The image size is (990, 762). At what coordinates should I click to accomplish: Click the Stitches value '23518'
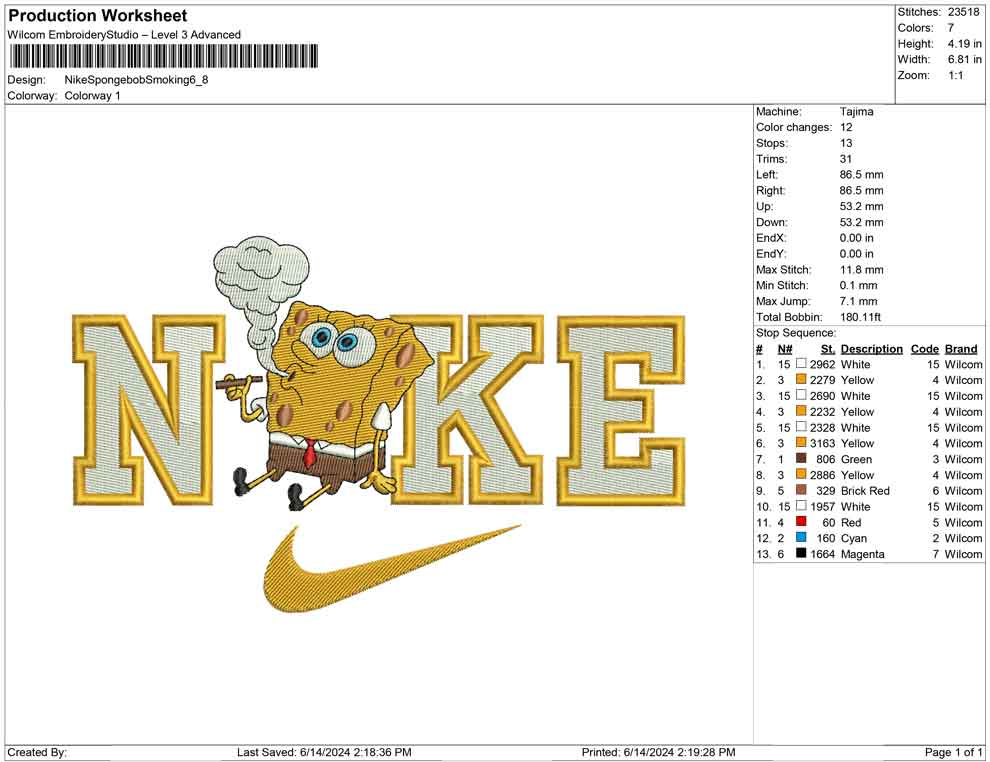pos(963,12)
